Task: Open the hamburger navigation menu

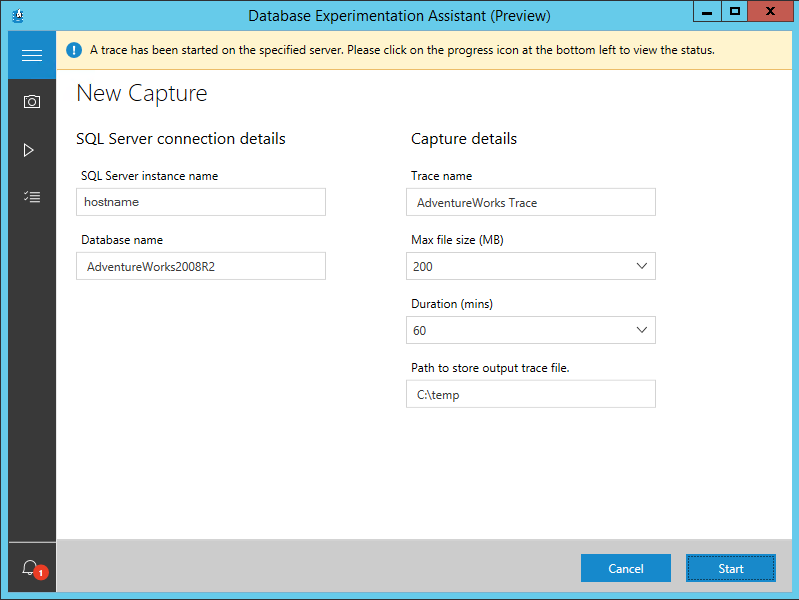Action: (x=31, y=55)
